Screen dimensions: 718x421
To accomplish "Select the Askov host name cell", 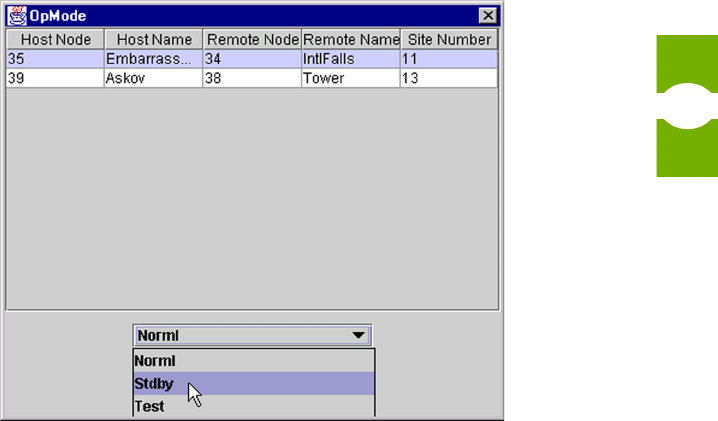I will coord(153,78).
